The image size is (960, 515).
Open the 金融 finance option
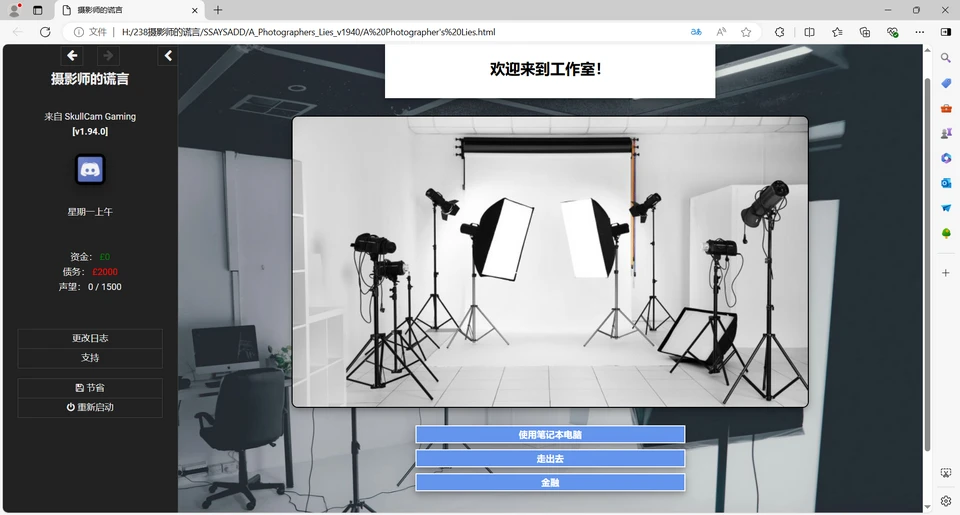pos(550,483)
